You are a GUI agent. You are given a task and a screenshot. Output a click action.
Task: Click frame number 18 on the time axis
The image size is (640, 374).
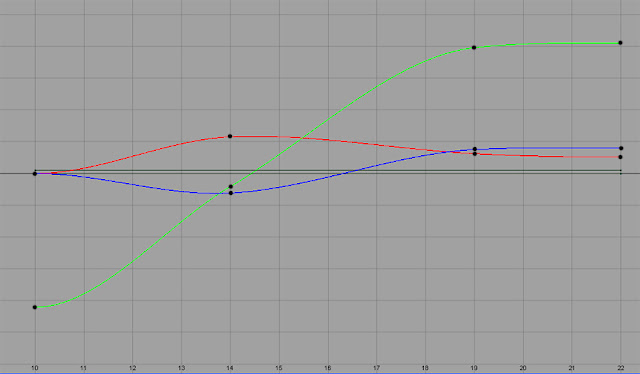coord(425,368)
